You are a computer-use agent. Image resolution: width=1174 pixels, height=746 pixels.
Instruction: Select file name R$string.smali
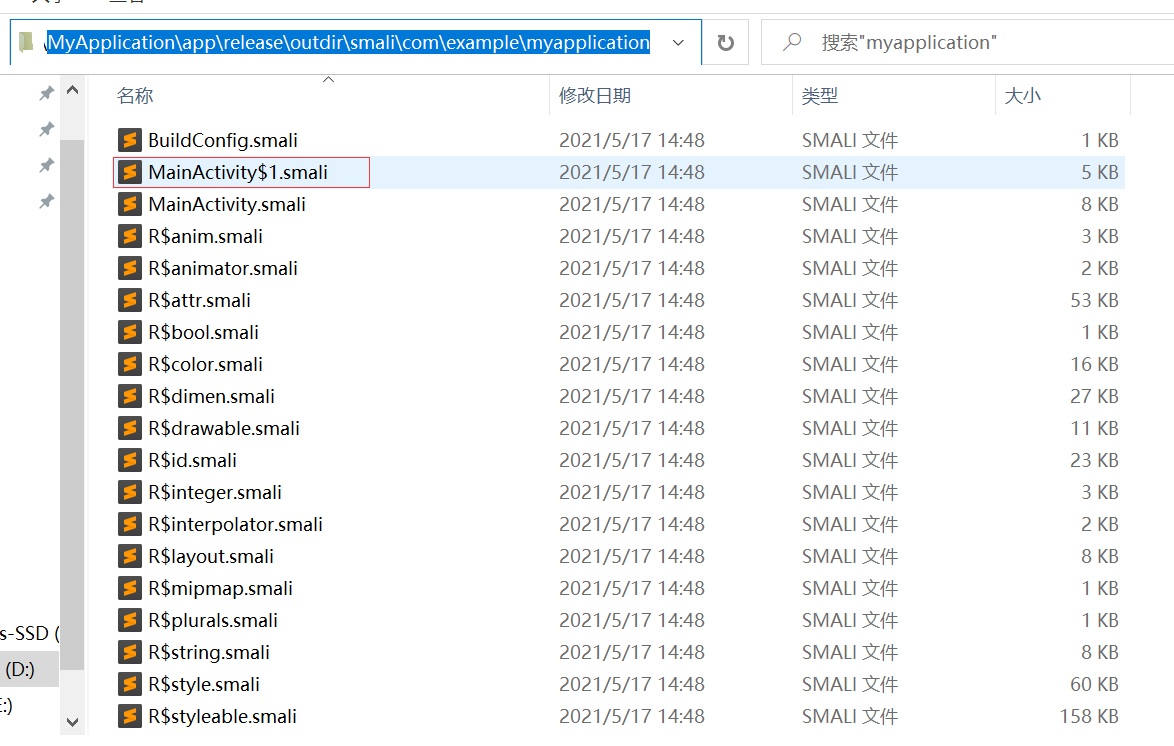[209, 652]
